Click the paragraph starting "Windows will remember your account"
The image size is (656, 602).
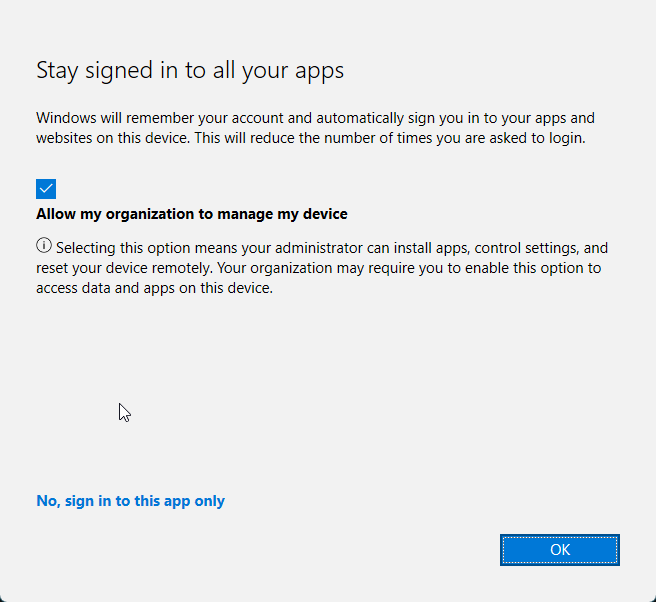point(315,128)
